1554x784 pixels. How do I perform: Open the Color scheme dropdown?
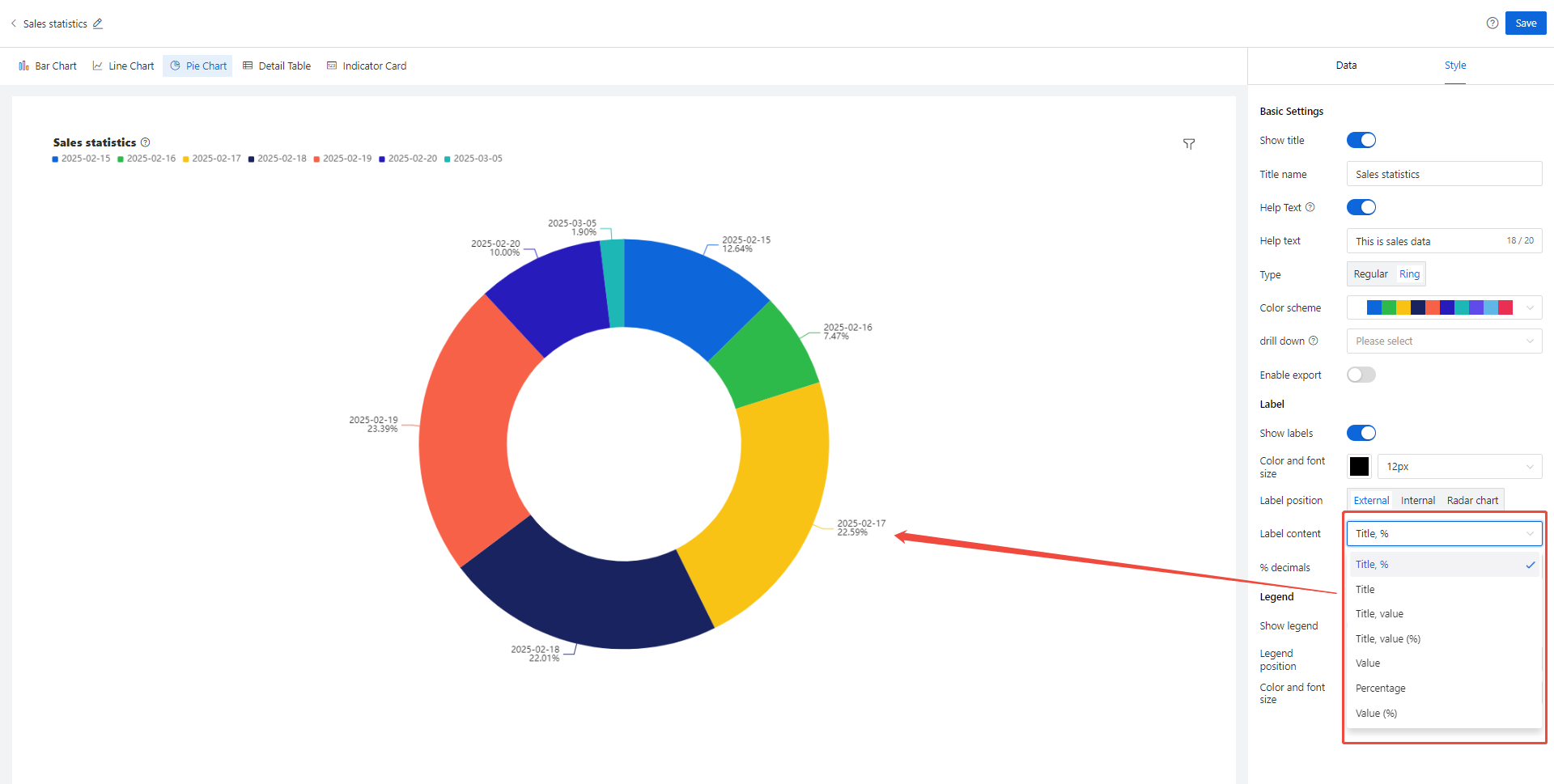(1445, 307)
